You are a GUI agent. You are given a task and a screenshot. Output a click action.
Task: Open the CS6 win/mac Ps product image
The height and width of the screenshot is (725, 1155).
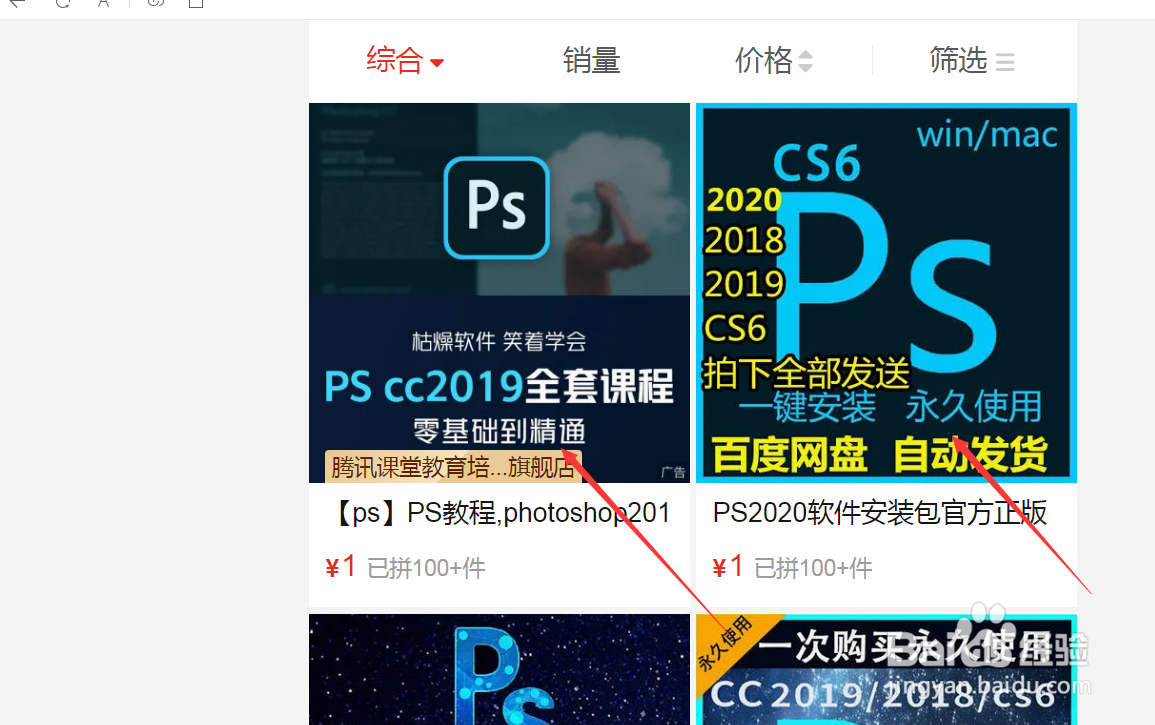coord(886,293)
